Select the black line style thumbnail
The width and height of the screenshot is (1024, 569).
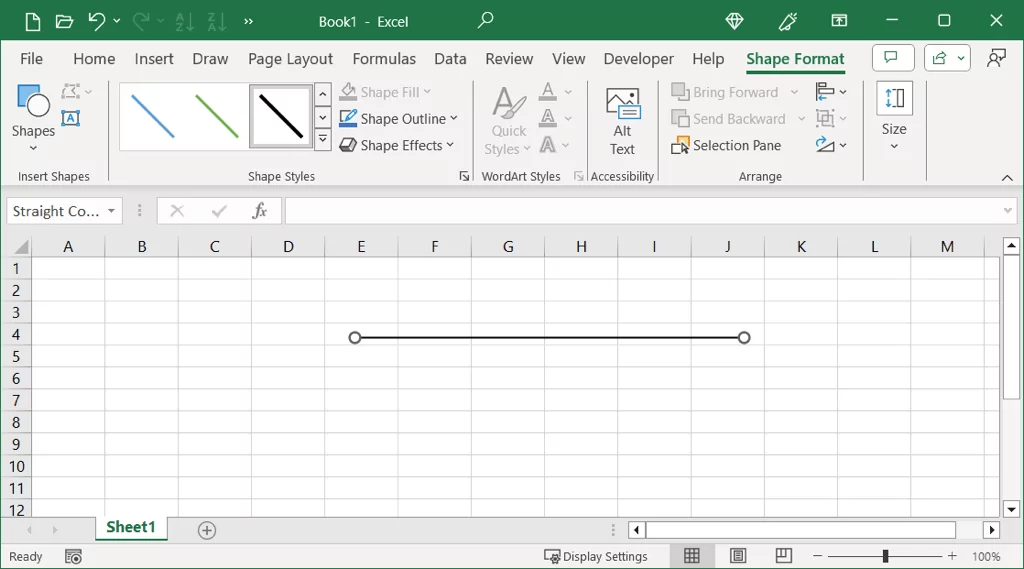pos(281,116)
